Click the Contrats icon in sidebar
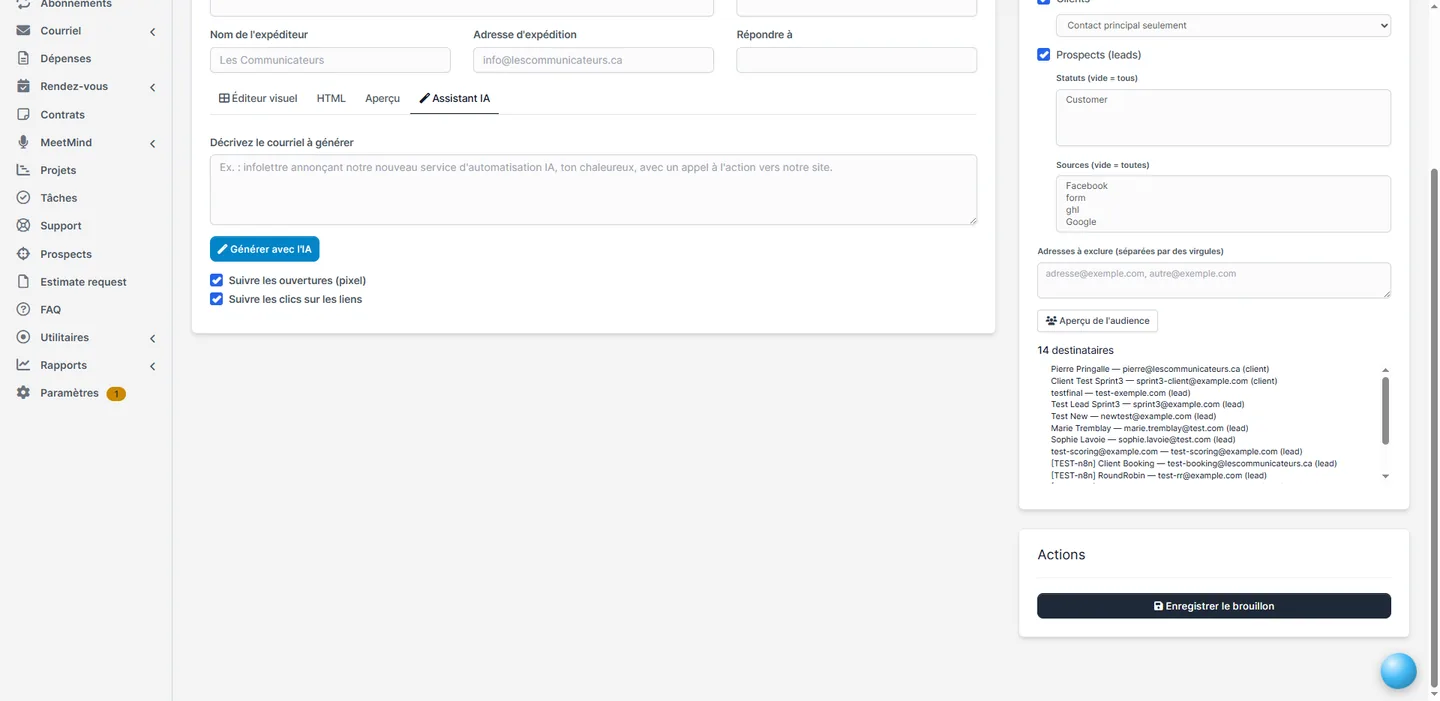The image size is (1440, 701). click(x=23, y=114)
